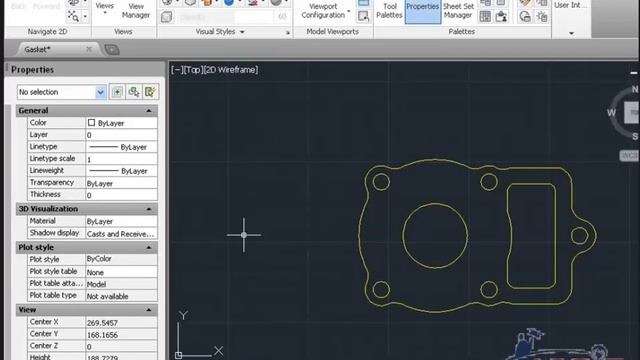
Task: Click the viewport [-] controls label
Action: (x=177, y=70)
